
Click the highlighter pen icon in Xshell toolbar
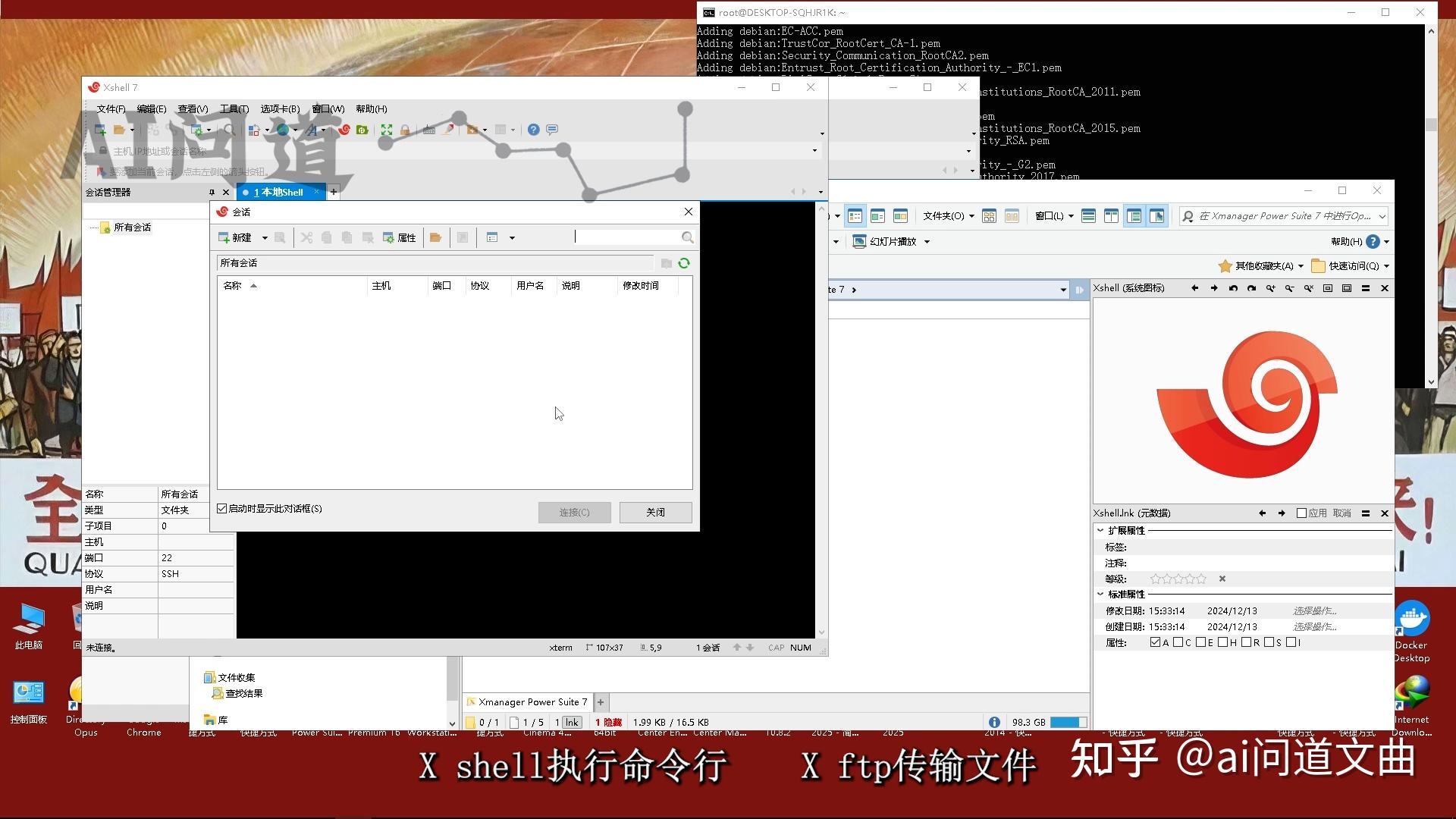click(449, 130)
